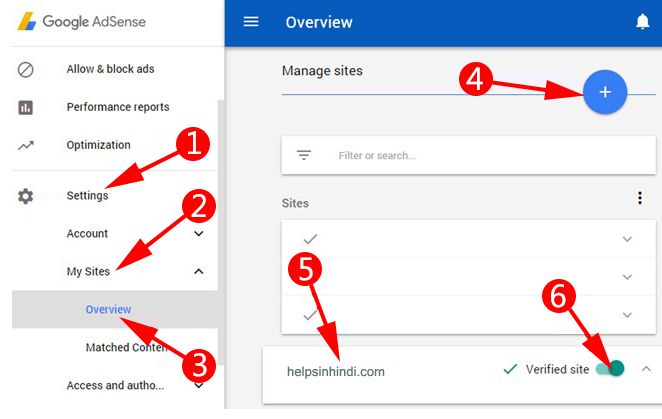Click the Allow & block ads icon
The height and width of the screenshot is (419, 662).
25,70
